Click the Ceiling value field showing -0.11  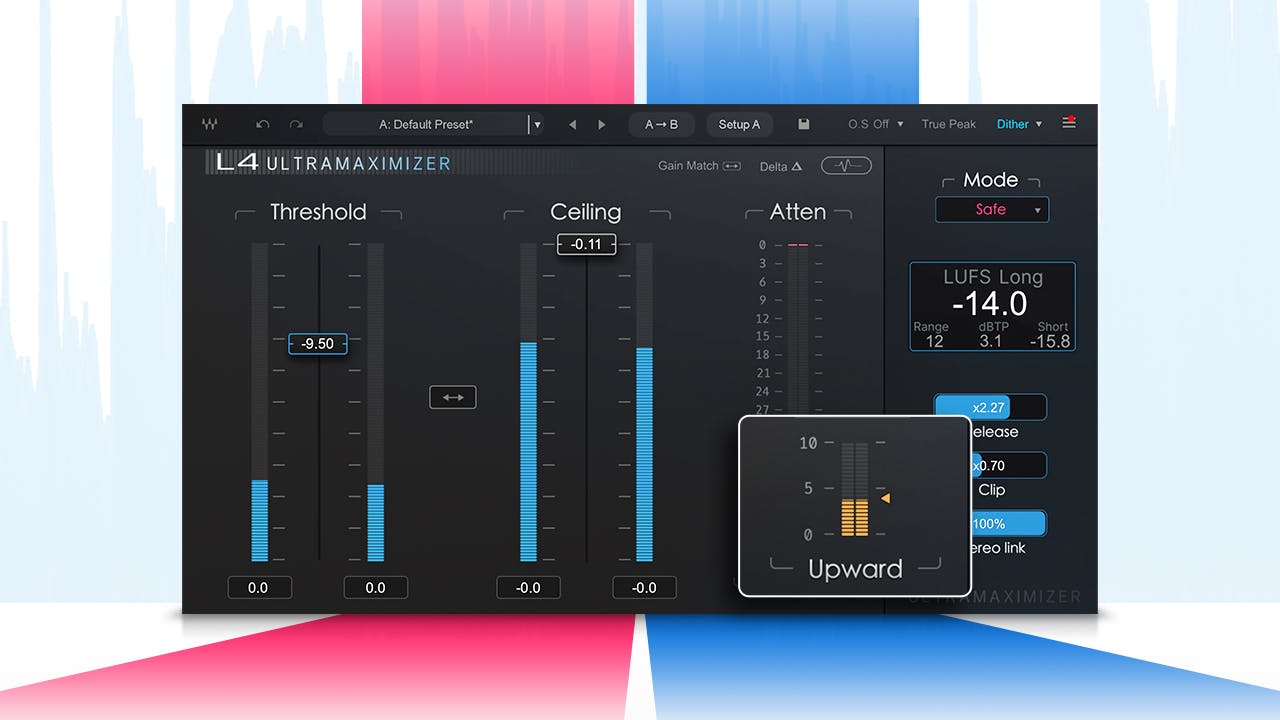[x=586, y=243]
